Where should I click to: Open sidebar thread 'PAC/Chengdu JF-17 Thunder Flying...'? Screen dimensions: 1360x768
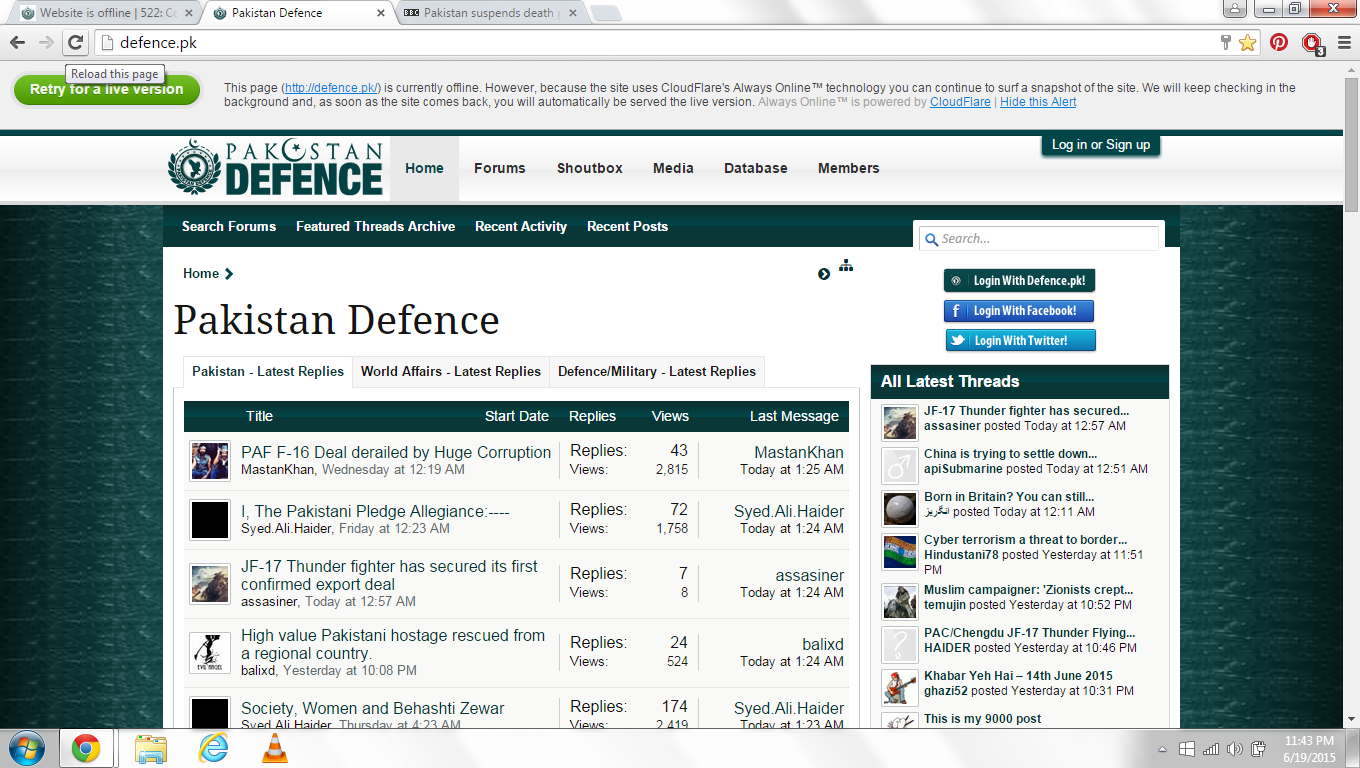point(1030,632)
